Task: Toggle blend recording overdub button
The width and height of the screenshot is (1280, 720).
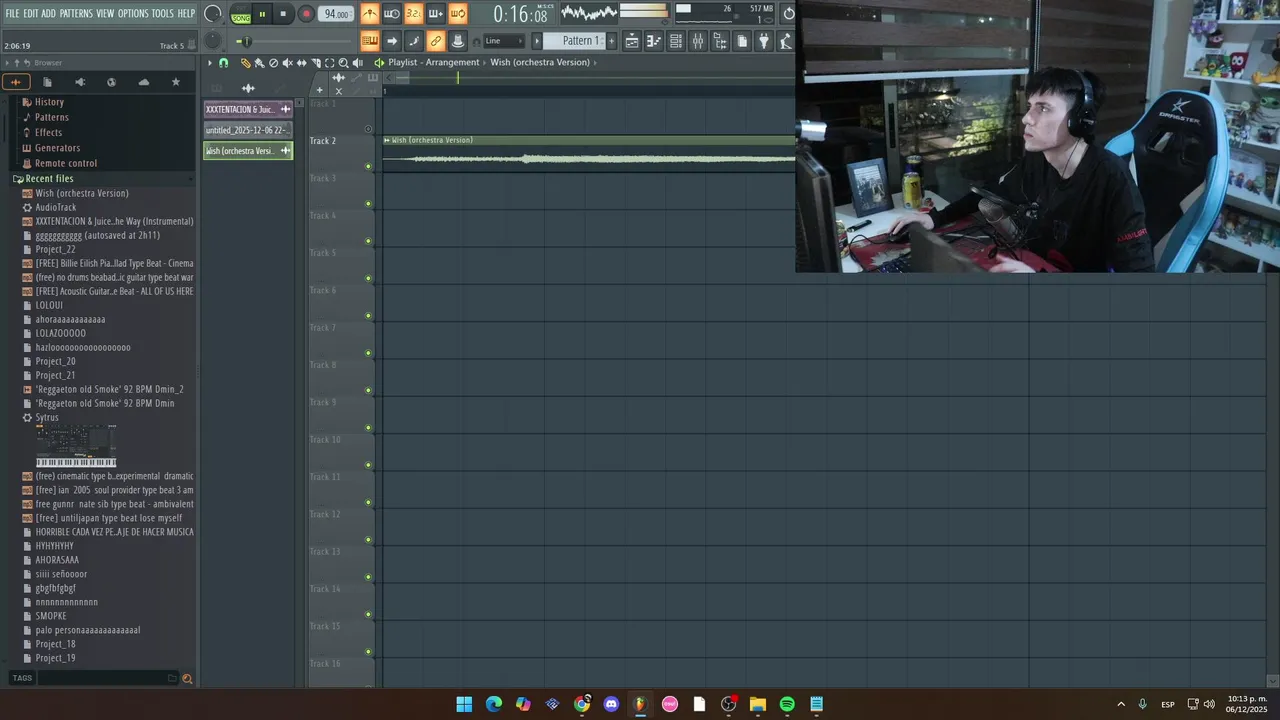Action: pos(436,14)
